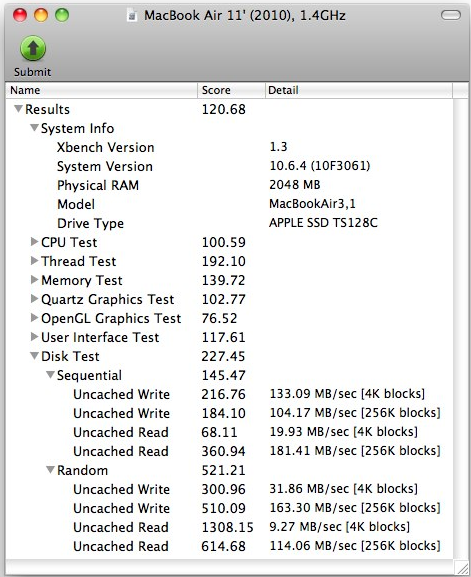The height and width of the screenshot is (577, 471).
Task: Click the Name column header
Action: tap(102, 90)
